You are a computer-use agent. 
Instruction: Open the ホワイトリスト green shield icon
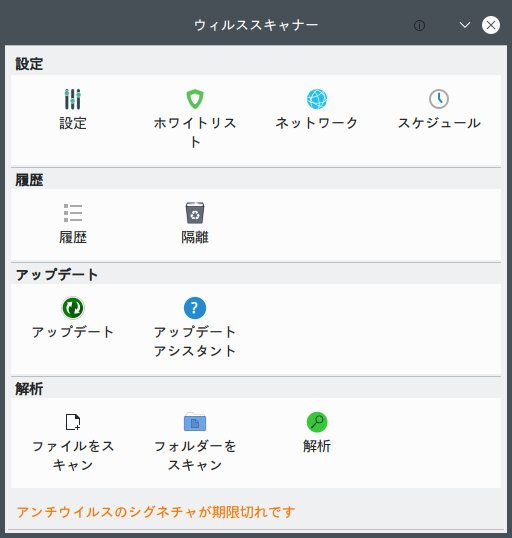point(195,99)
